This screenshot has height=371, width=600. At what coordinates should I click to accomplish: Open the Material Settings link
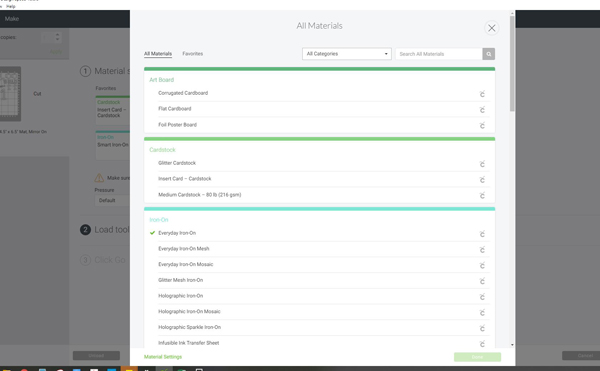point(163,357)
